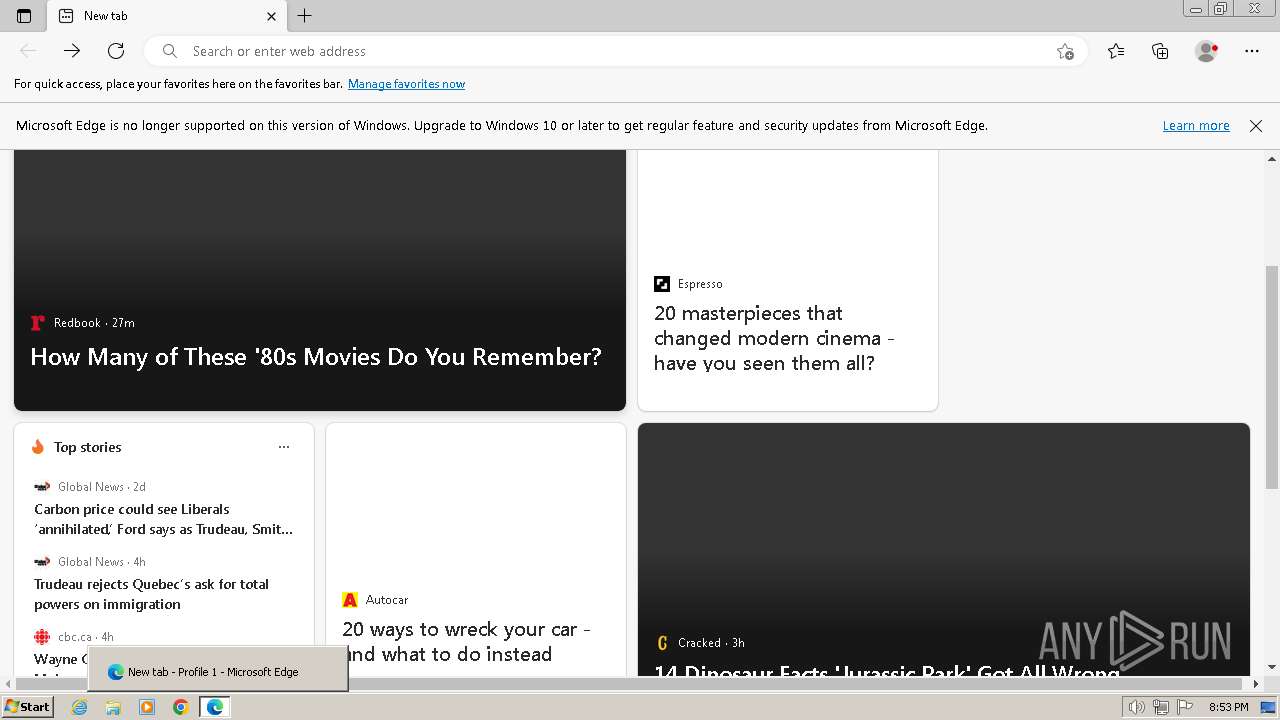
Task: Open the Carbon price Liberals story
Action: click(x=164, y=519)
